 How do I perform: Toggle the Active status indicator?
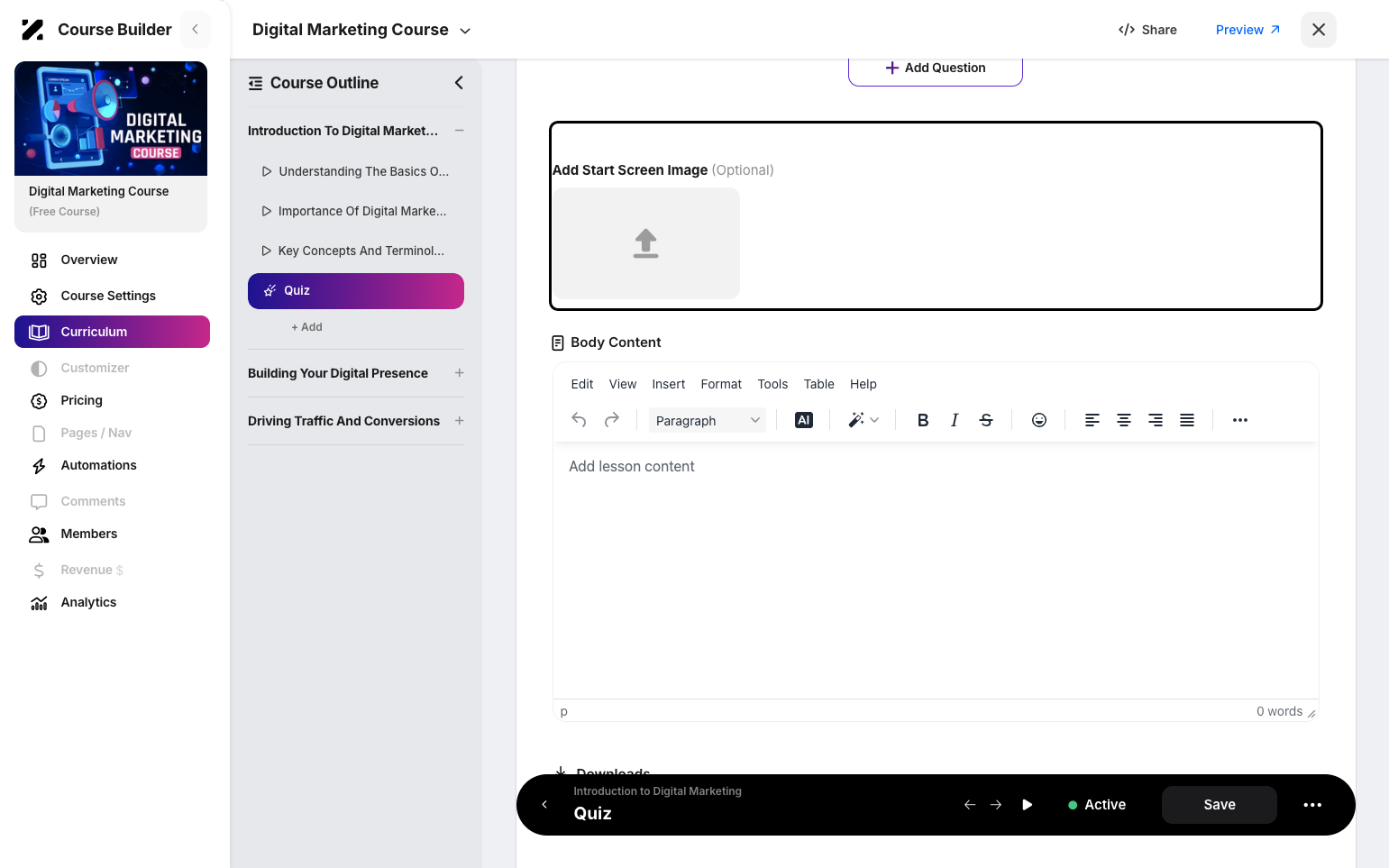coord(1097,805)
